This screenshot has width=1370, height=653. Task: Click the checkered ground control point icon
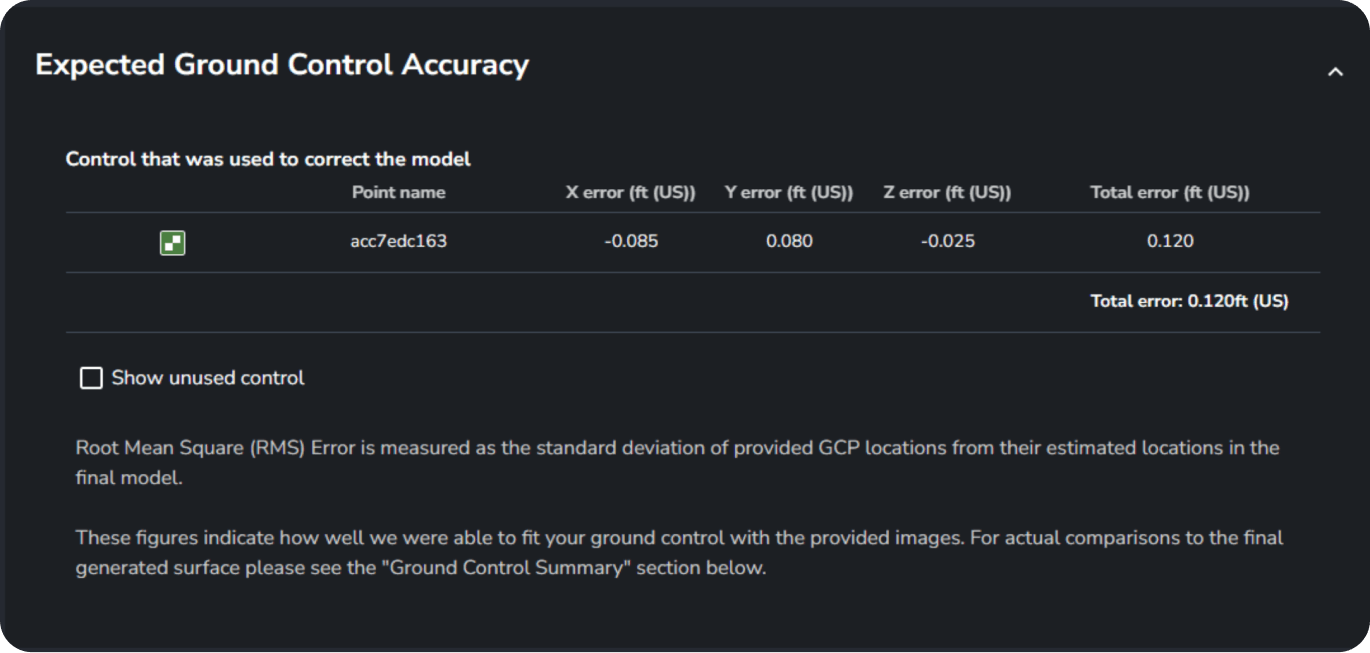point(173,242)
